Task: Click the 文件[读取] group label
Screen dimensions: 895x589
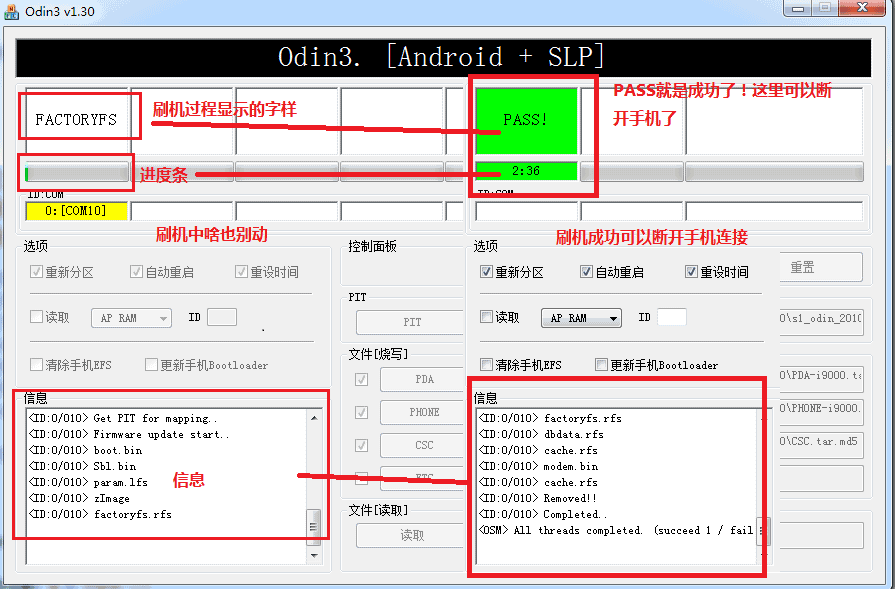Action: point(378,510)
